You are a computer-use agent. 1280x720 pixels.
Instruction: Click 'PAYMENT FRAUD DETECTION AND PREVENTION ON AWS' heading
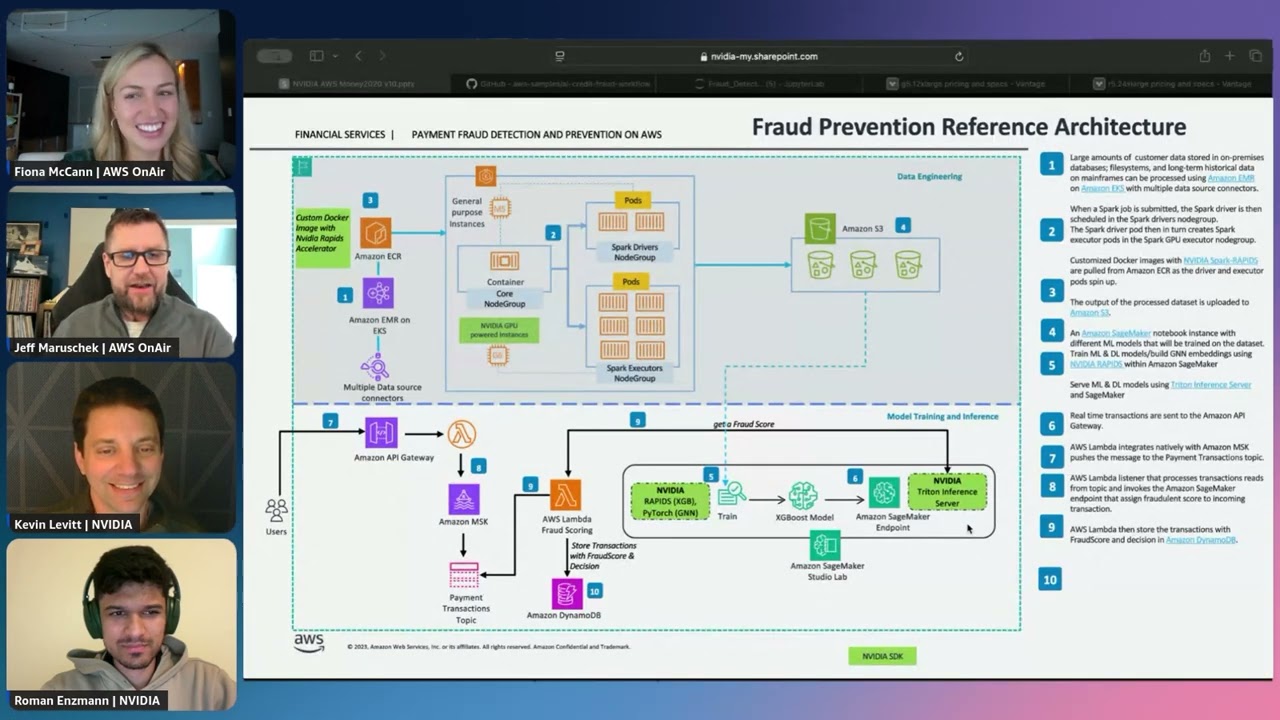(536, 134)
